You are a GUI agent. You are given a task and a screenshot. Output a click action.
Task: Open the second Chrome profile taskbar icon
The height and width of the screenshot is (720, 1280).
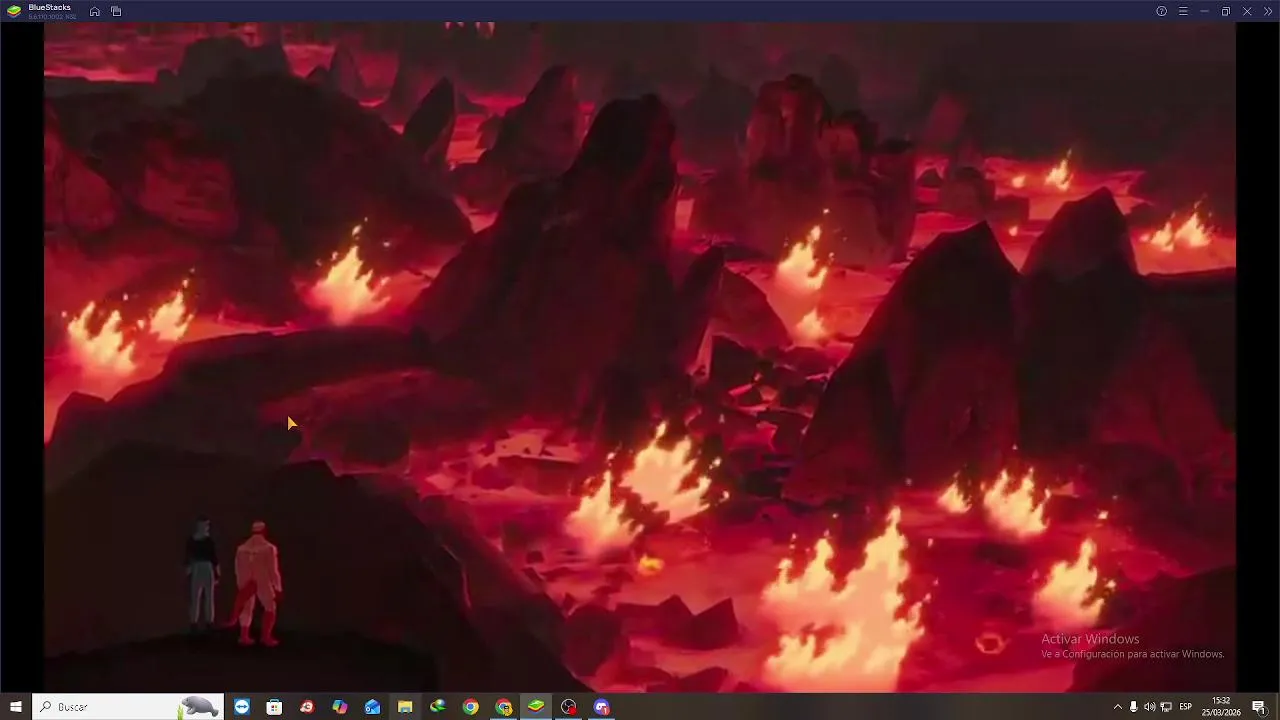tap(503, 707)
